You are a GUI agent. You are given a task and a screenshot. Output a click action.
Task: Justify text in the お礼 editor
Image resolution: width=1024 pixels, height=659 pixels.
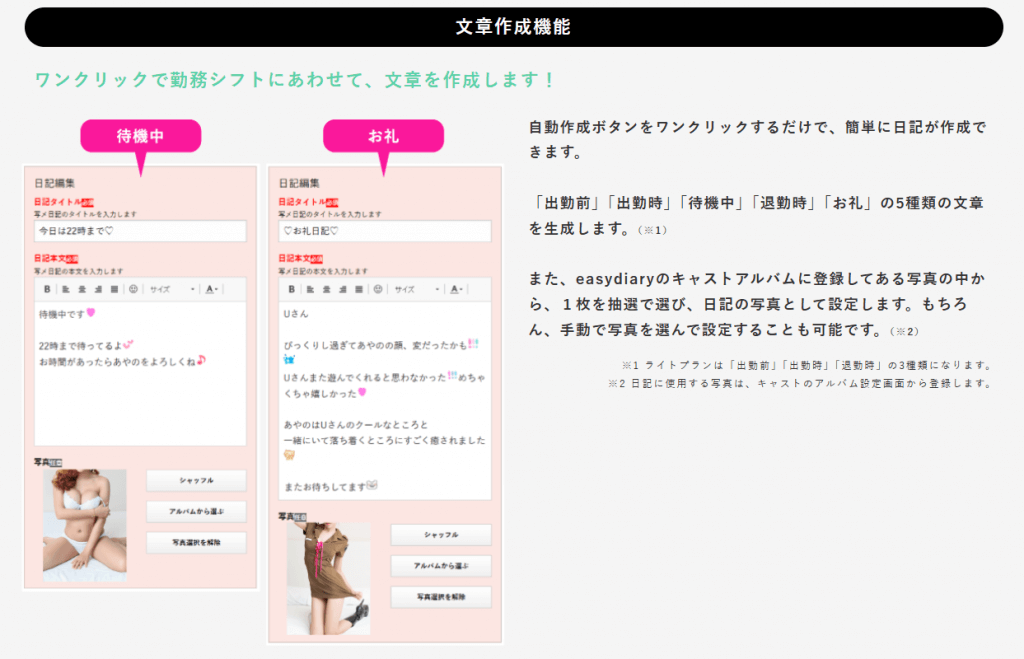tap(359, 289)
